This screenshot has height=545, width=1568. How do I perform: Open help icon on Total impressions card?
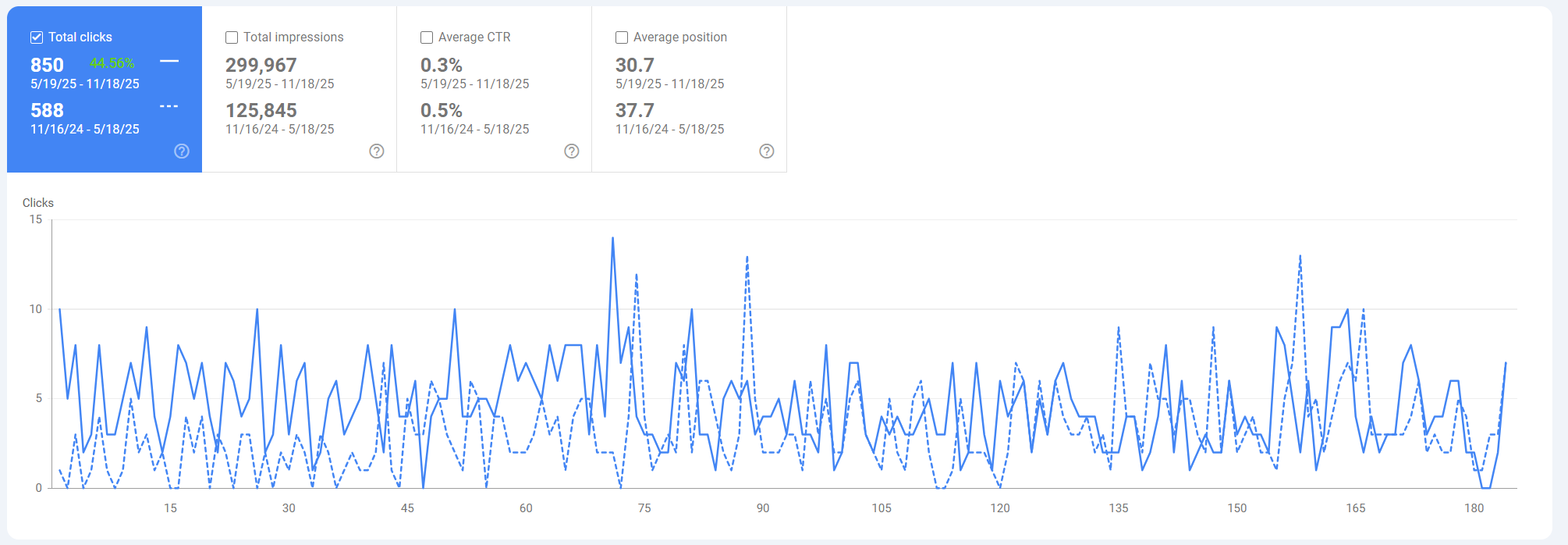point(377,151)
